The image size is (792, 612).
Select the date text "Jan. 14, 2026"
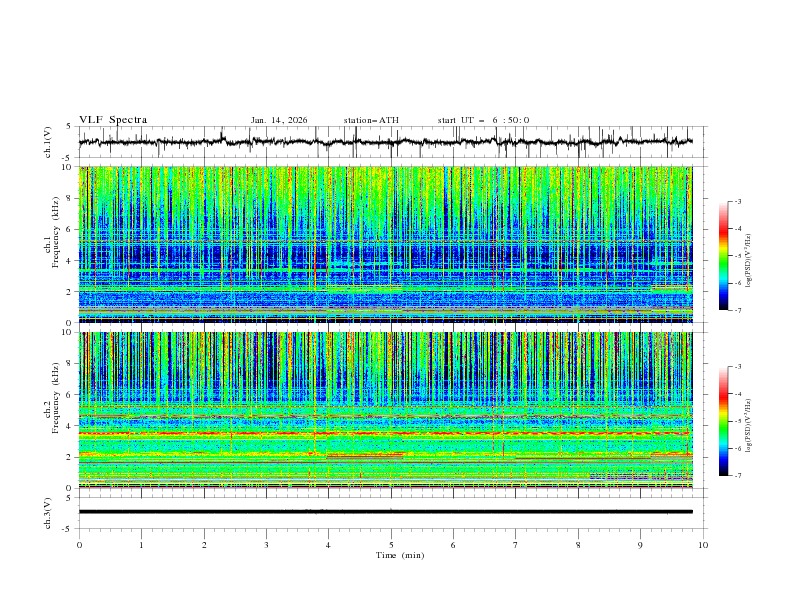(x=279, y=120)
